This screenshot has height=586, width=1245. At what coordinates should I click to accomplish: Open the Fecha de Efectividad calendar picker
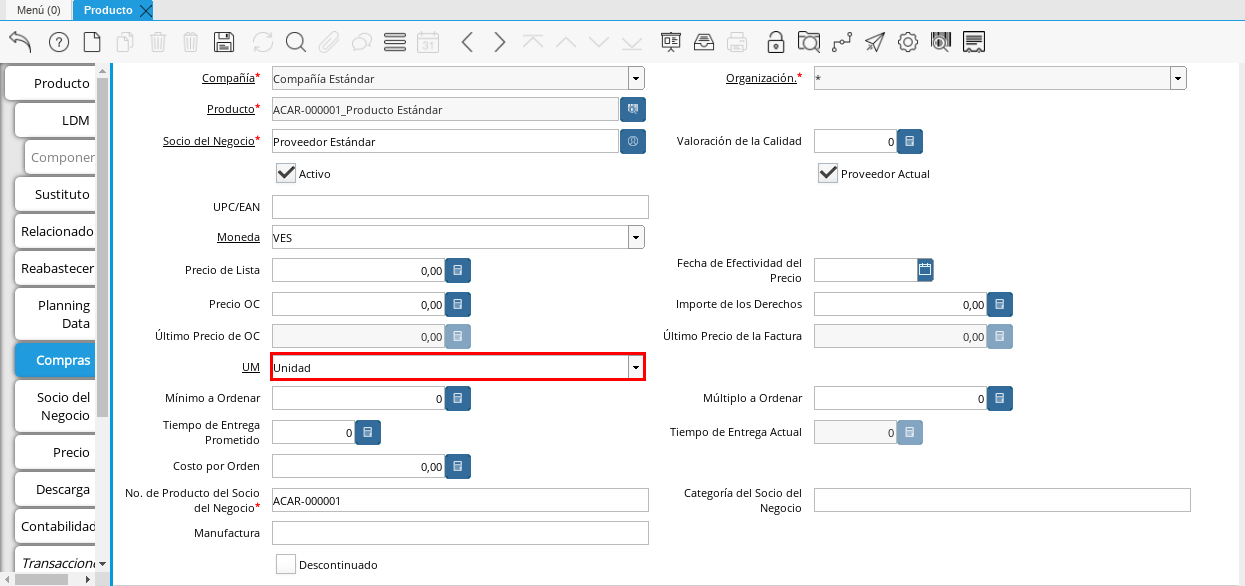coord(925,269)
